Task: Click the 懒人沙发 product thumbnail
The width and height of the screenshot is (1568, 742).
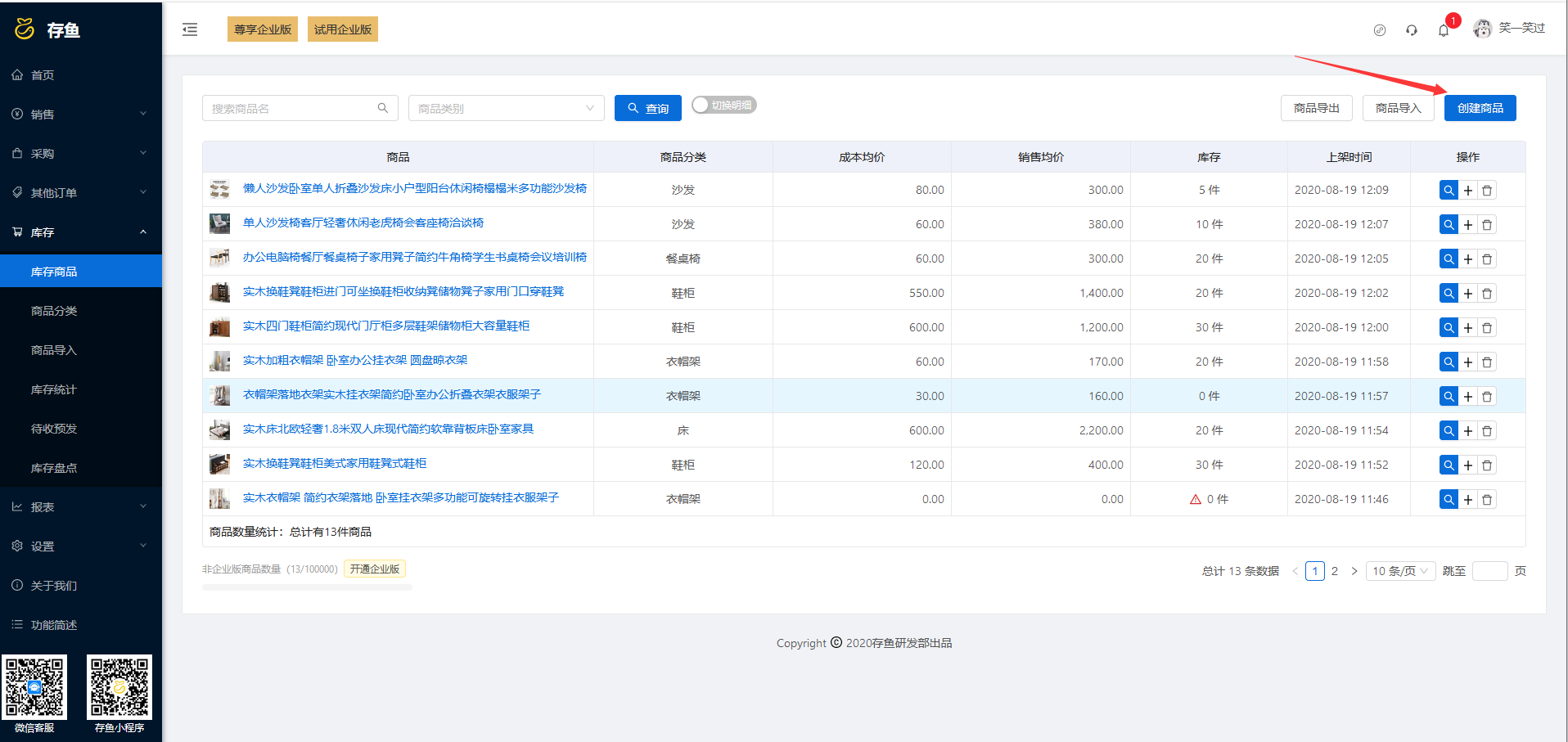Action: (x=219, y=190)
